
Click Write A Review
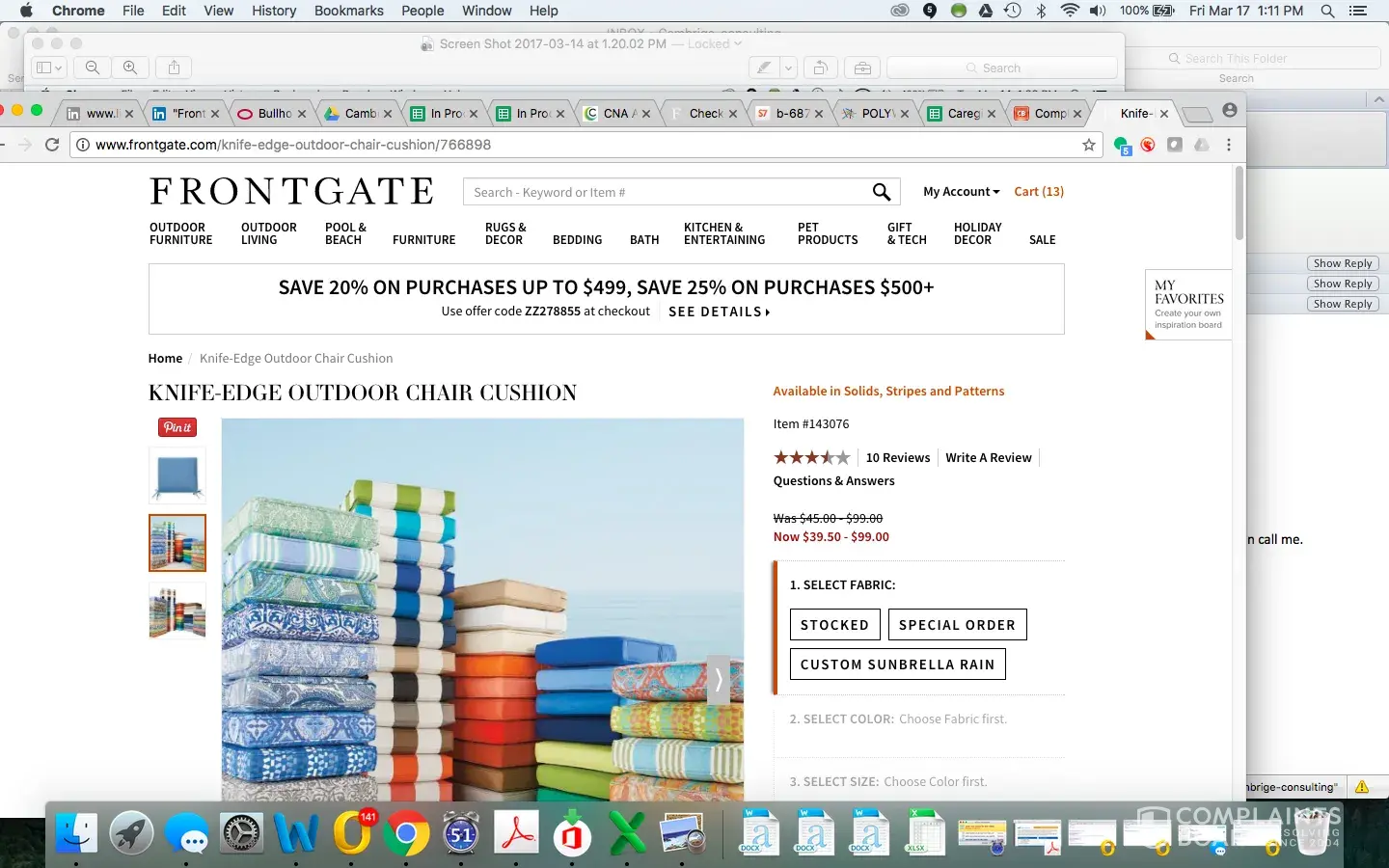989,458
